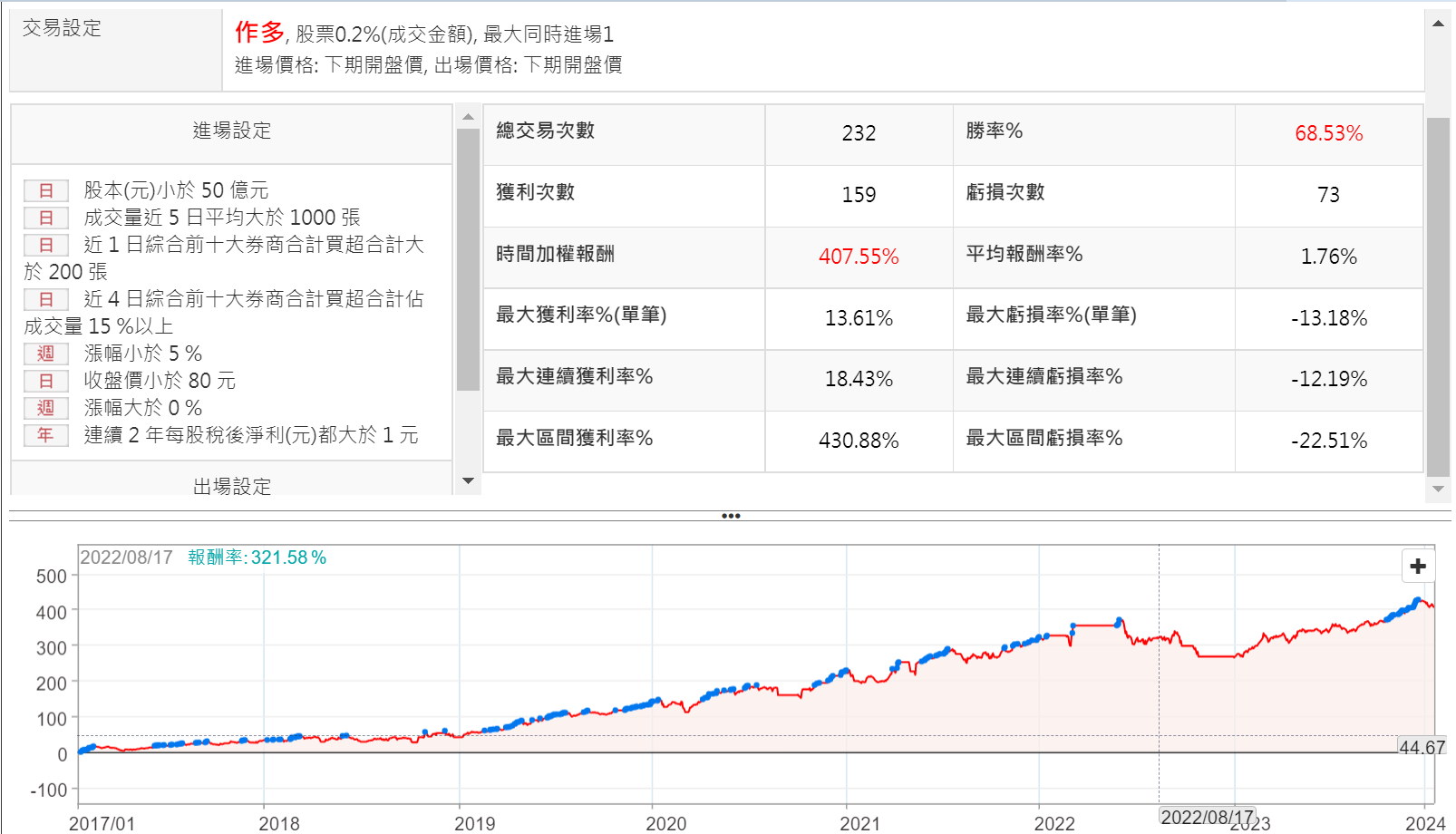Click the rightmost vertical scrollbar thumb
This screenshot has width=1456, height=834.
pyautogui.click(x=1438, y=296)
